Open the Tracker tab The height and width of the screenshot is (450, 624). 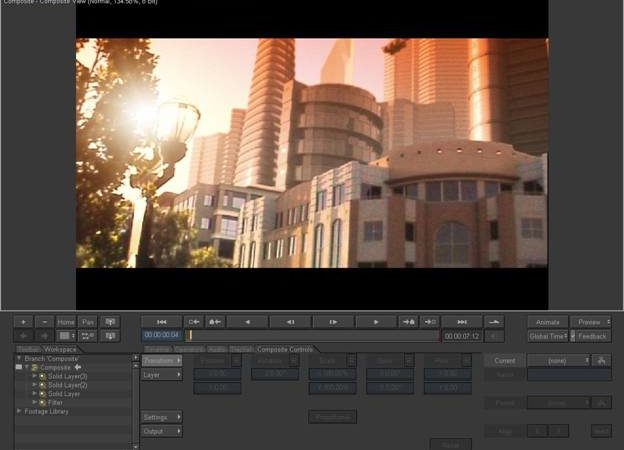coord(241,349)
